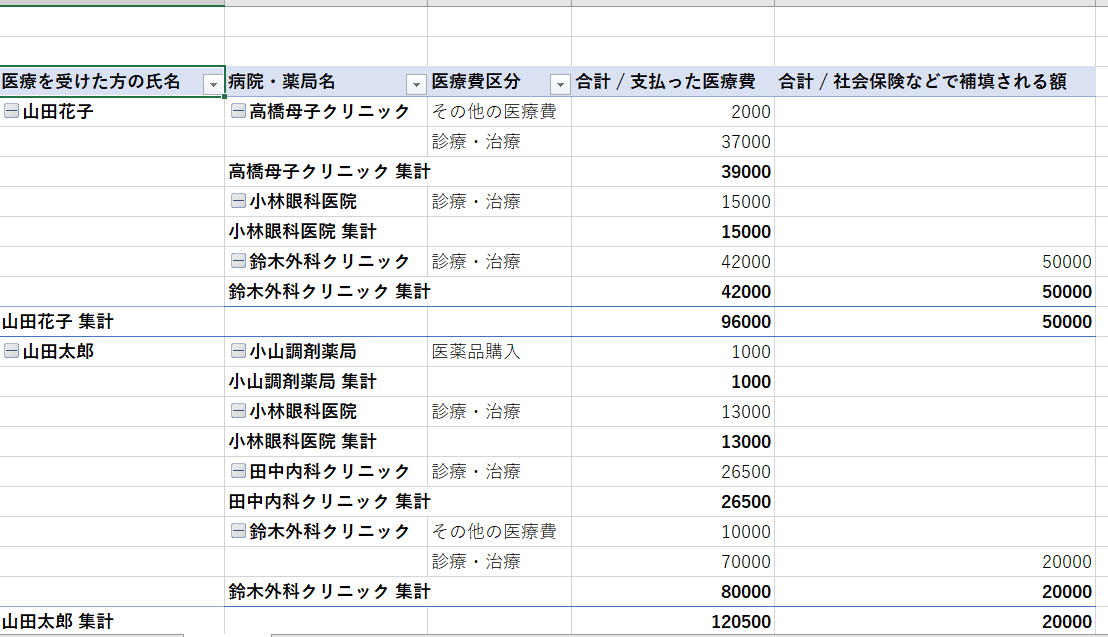1108x637 pixels.
Task: Collapse 小林眼科医院 under 山田花子
Action: (x=238, y=202)
